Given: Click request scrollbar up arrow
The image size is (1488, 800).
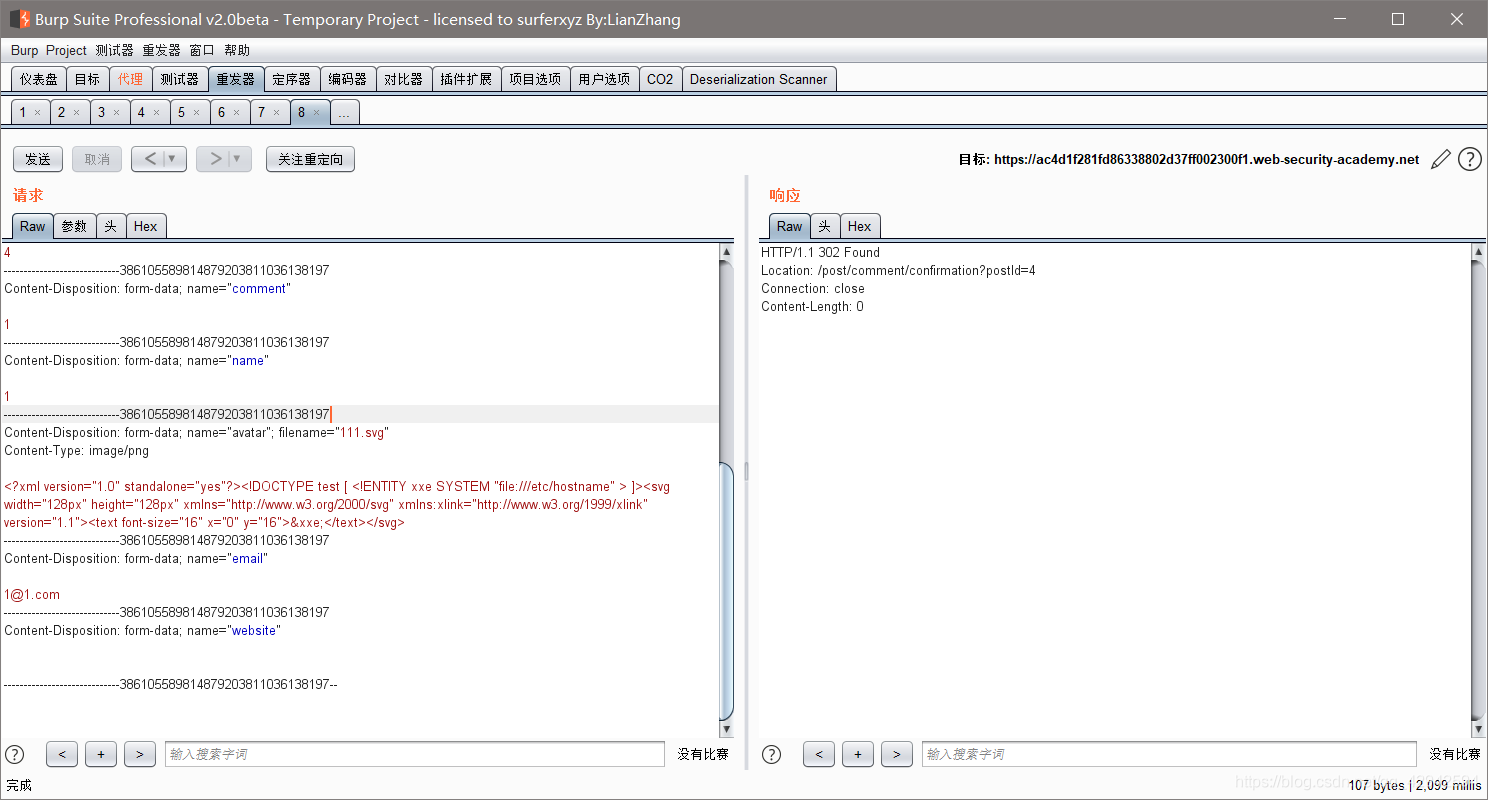Looking at the screenshot, I should [727, 252].
